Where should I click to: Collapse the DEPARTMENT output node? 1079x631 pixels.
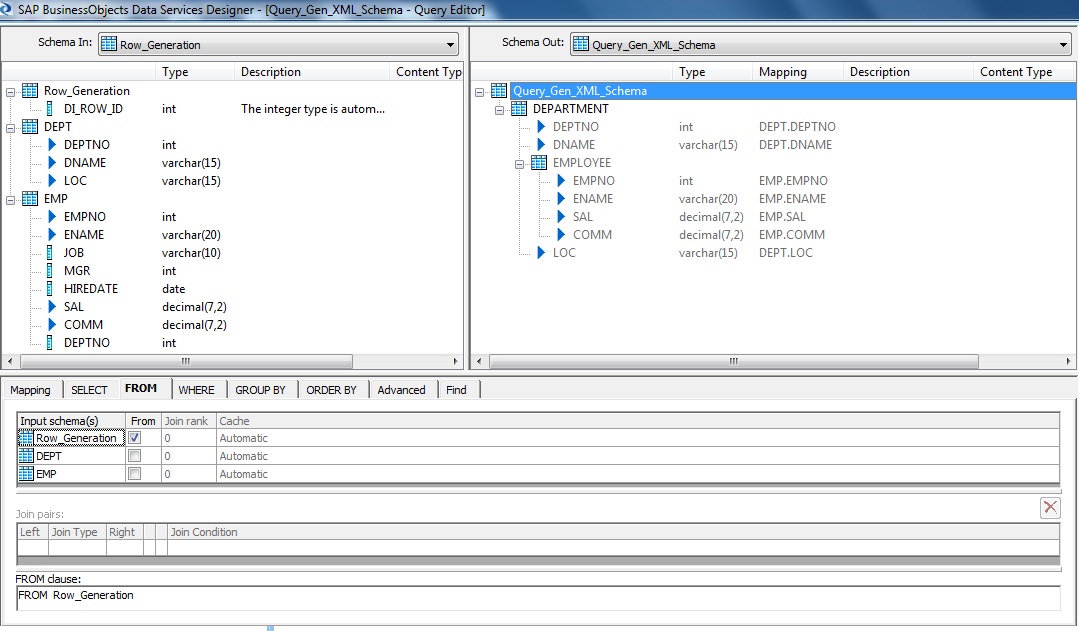tap(500, 109)
